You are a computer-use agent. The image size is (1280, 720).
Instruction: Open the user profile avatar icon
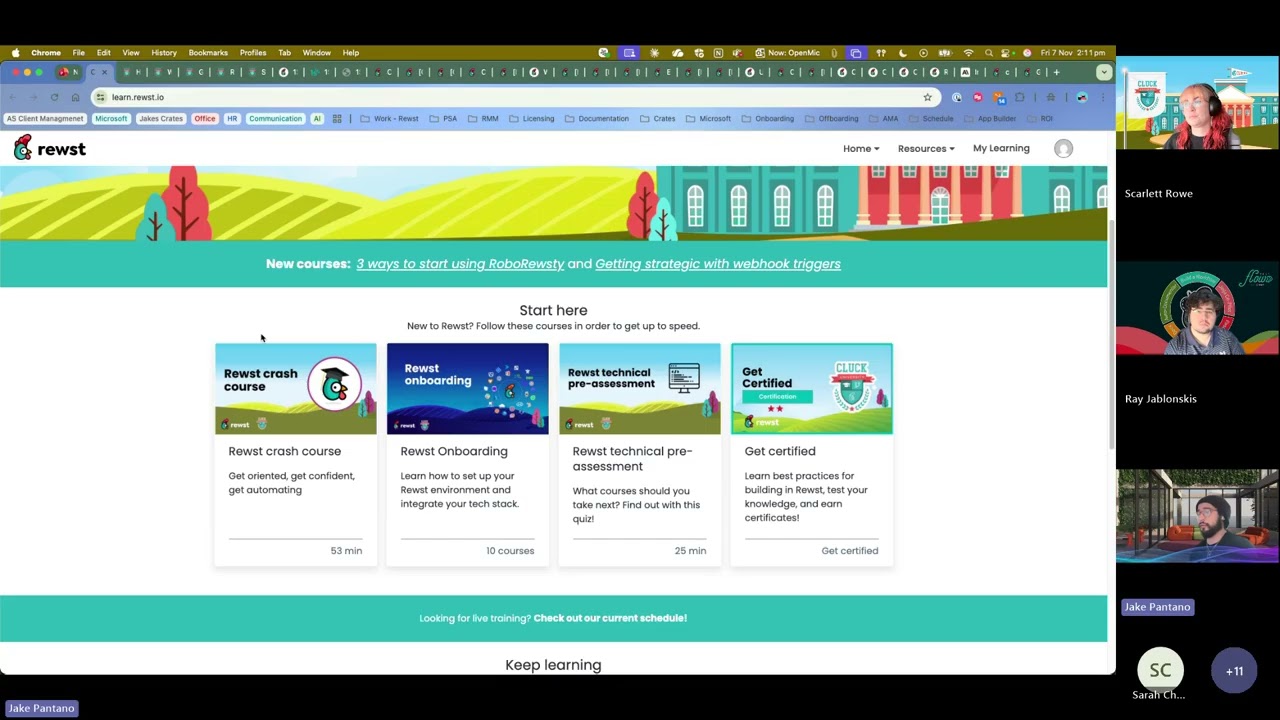[1063, 148]
